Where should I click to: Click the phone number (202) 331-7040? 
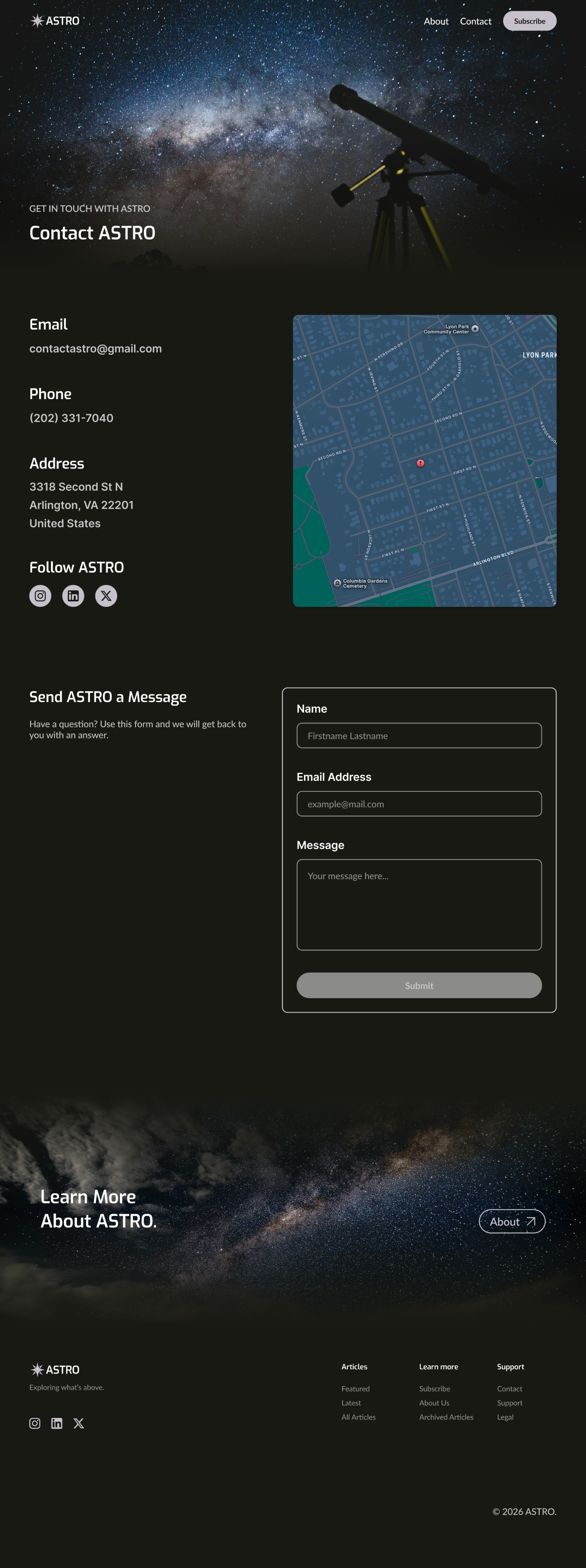[x=71, y=418]
